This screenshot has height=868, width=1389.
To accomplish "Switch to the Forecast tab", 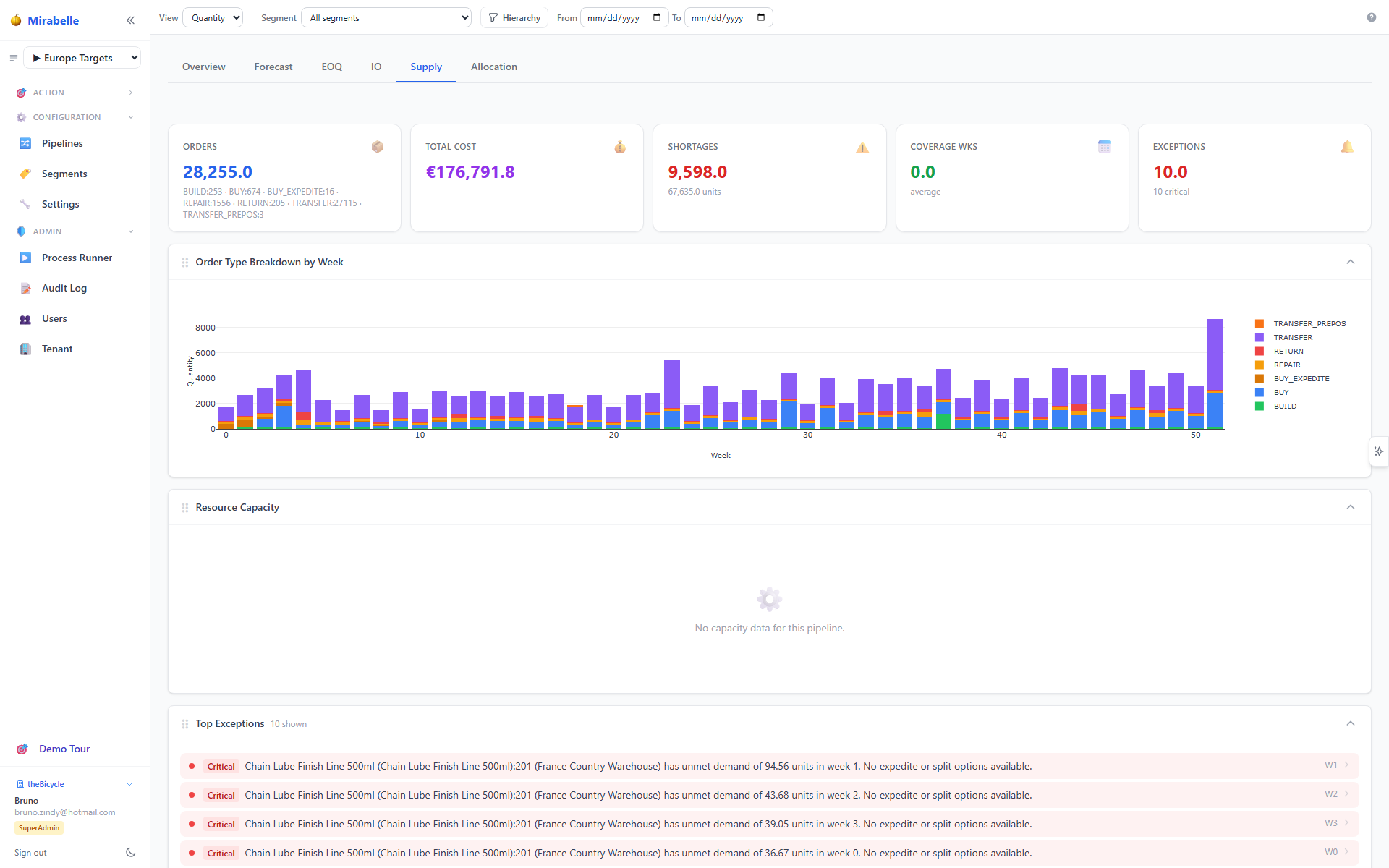I will [x=273, y=67].
